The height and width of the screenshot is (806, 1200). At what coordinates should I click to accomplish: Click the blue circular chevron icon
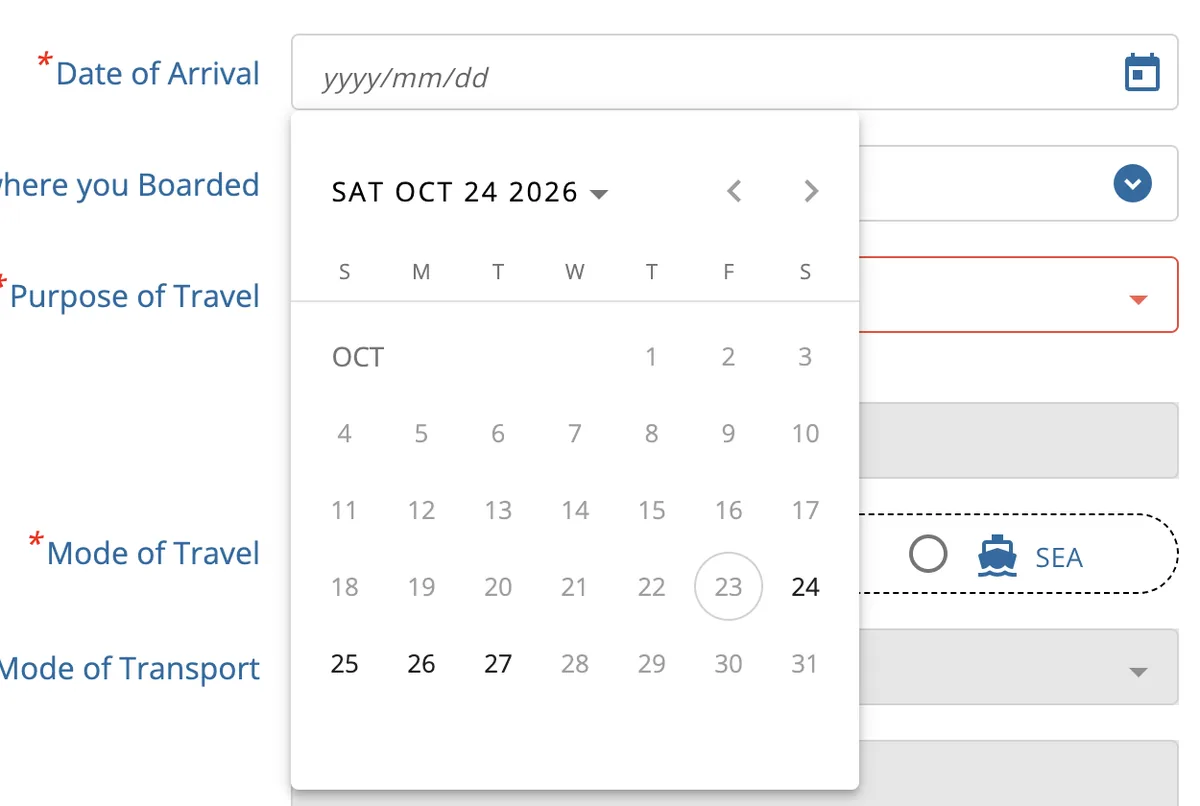click(1133, 184)
